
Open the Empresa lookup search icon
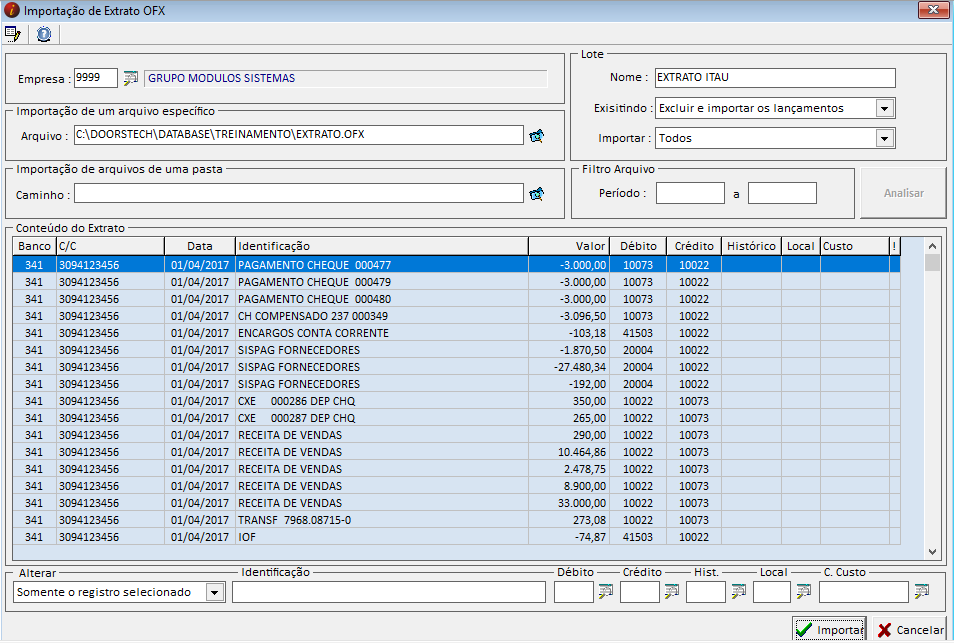(130, 78)
